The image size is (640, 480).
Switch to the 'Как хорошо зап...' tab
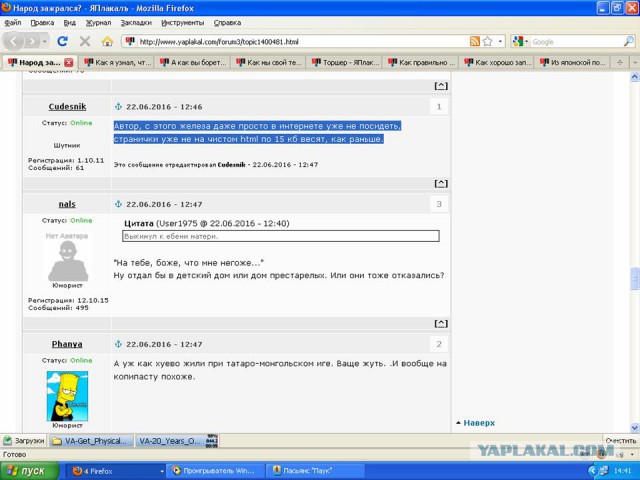pos(498,62)
